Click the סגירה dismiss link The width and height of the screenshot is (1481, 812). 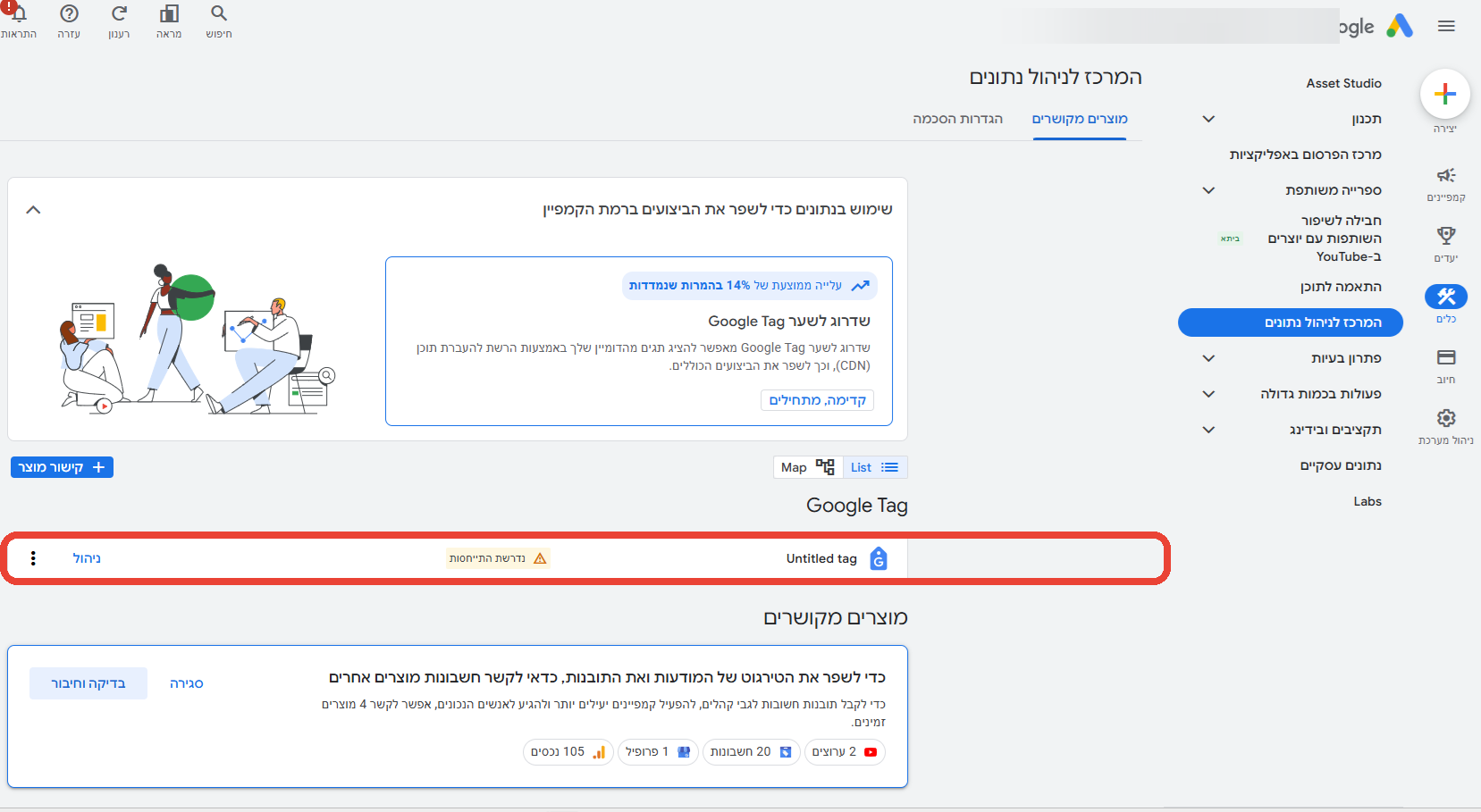[x=186, y=683]
